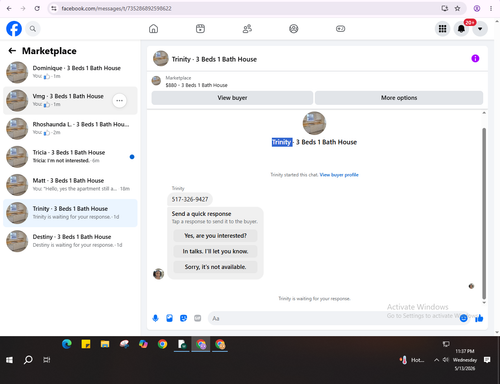Attach a file with the photo icon
This screenshot has width=500, height=384.
(170, 318)
